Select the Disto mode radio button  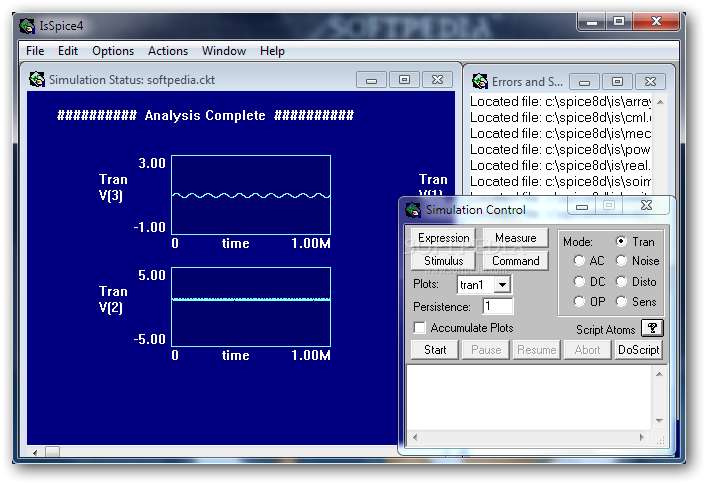point(621,281)
